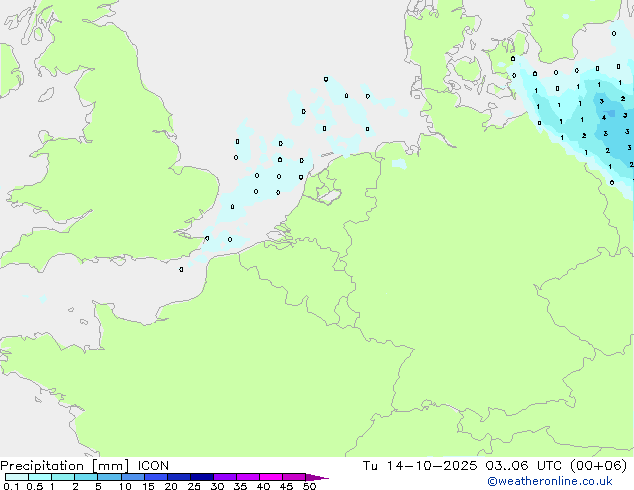The image size is (634, 490).
Task: Click the '50' legend scale label
Action: (x=309, y=486)
